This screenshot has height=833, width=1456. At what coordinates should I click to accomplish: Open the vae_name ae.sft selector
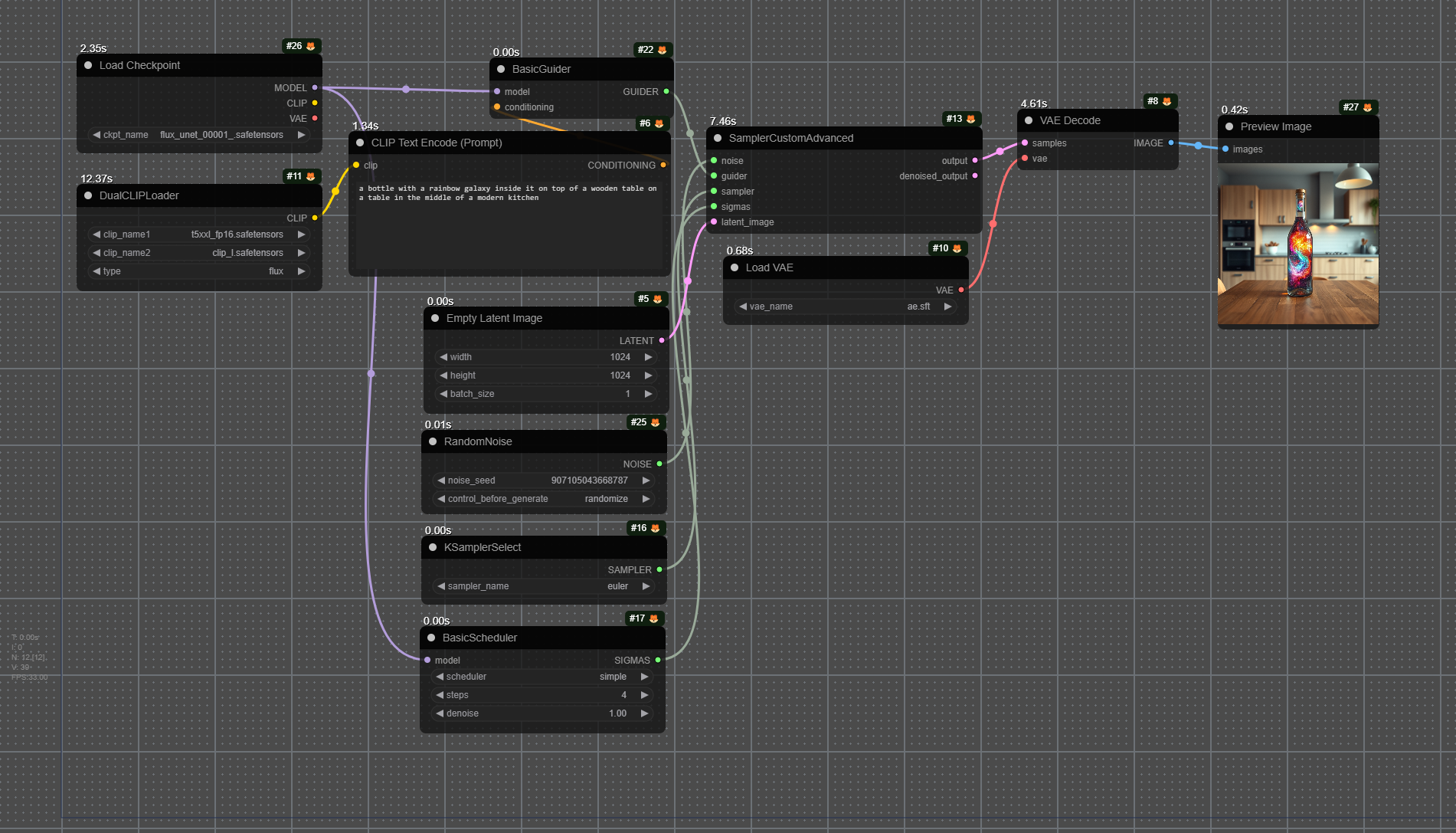coord(846,307)
